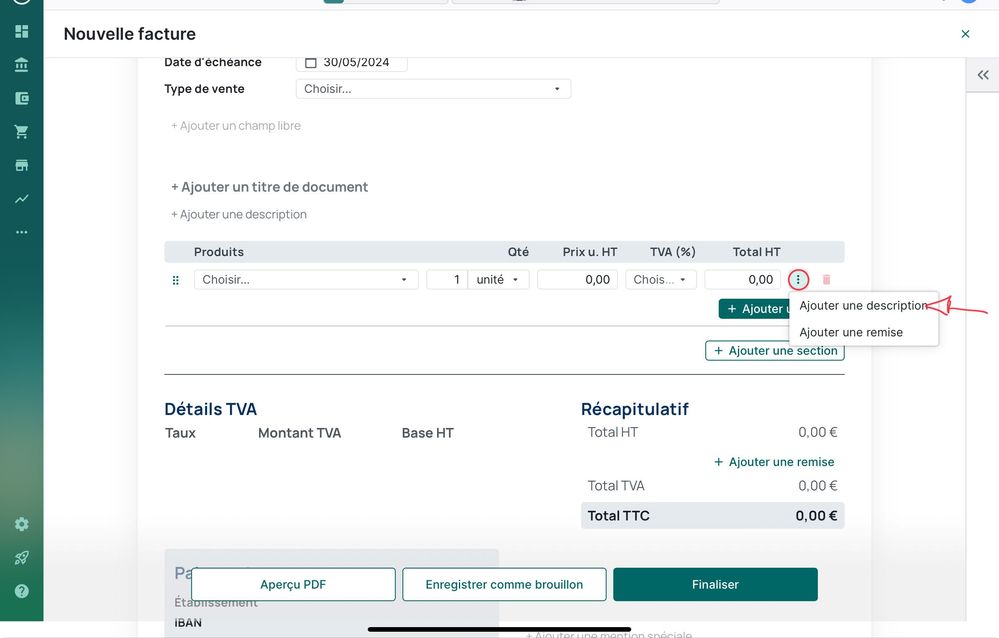The width and height of the screenshot is (999, 638).
Task: Select Ajouter une remise menu entry
Action: point(851,332)
